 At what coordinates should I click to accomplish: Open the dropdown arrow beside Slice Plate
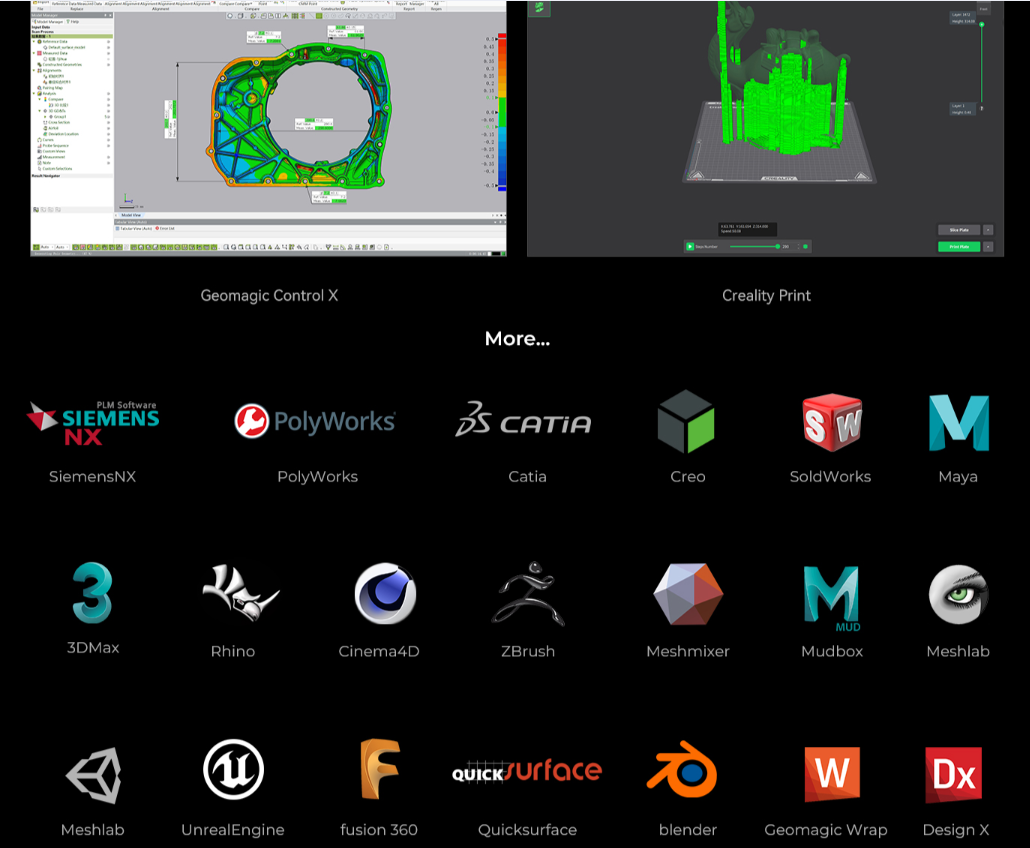pyautogui.click(x=988, y=229)
